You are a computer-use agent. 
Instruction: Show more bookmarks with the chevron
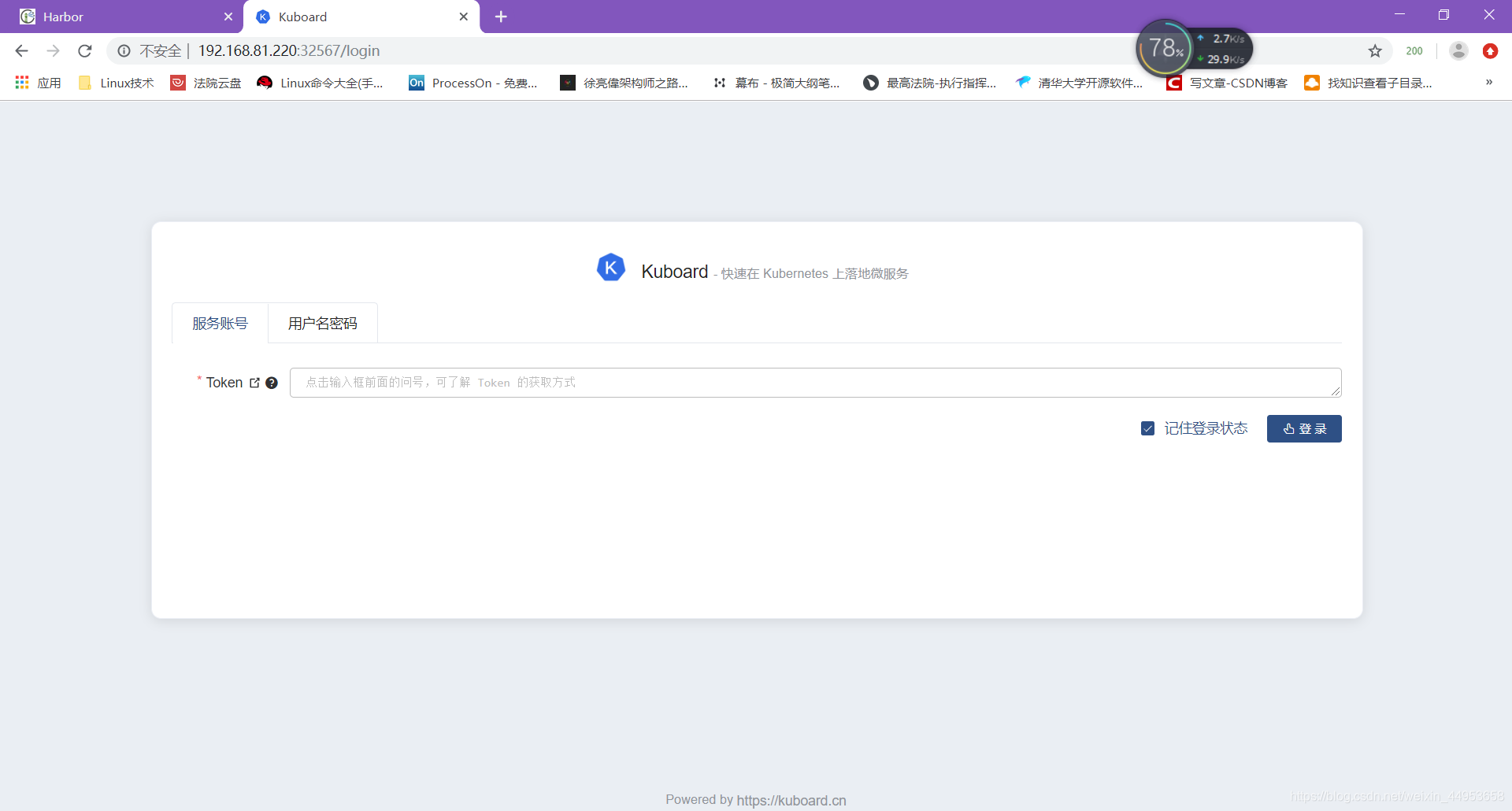(1489, 83)
